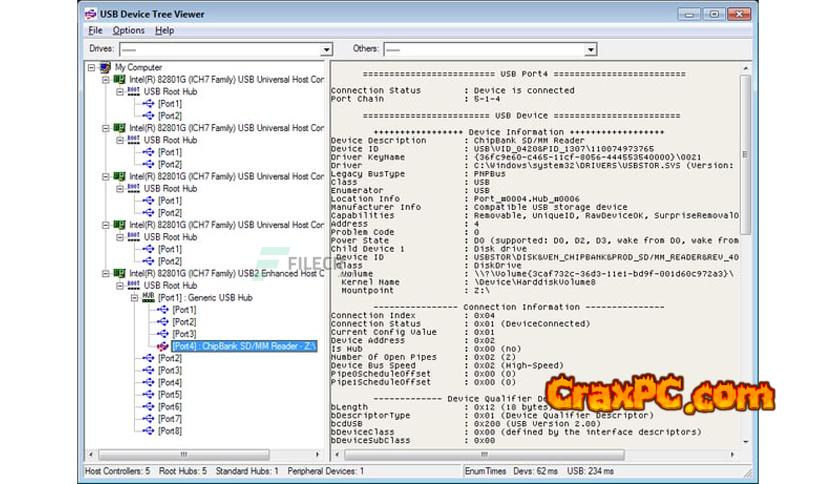This screenshot has height=484, width=836.
Task: Click the ChipBank SD/MM Reader device icon
Action: [x=164, y=346]
